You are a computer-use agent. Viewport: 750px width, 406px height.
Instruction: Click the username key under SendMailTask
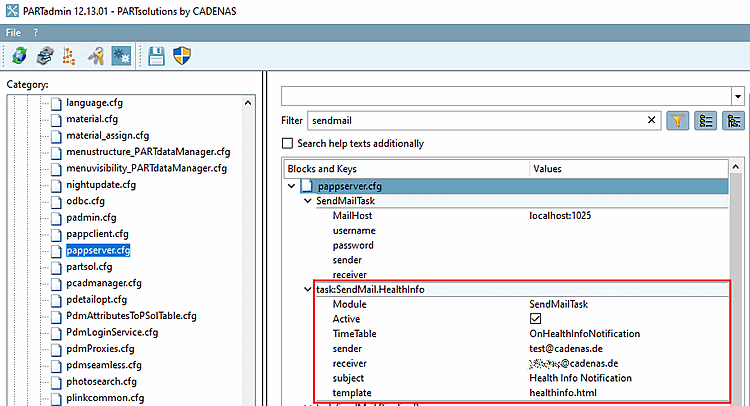pyautogui.click(x=354, y=230)
